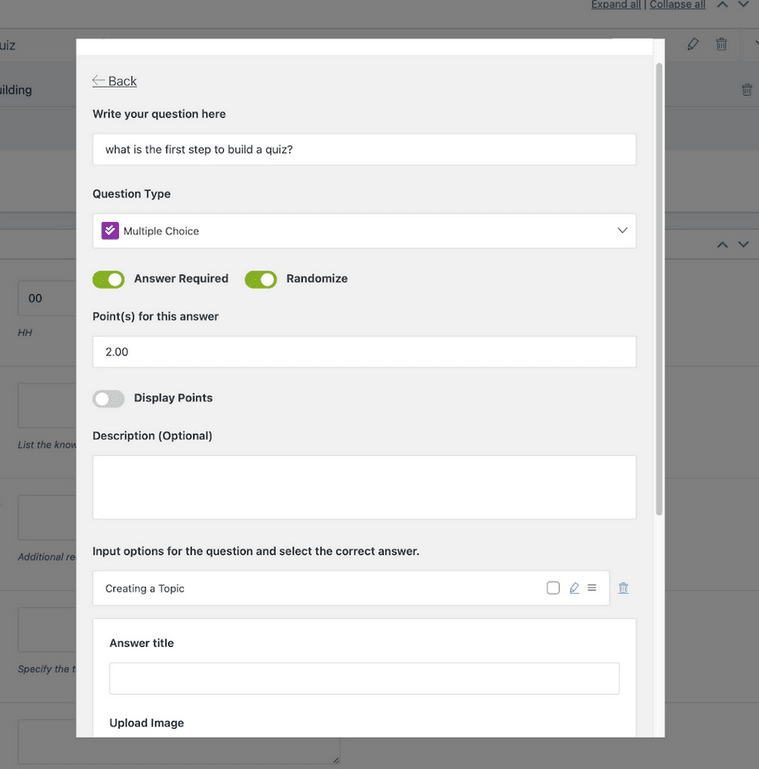Click the Collapse all link
The height and width of the screenshot is (769, 759).
[677, 5]
